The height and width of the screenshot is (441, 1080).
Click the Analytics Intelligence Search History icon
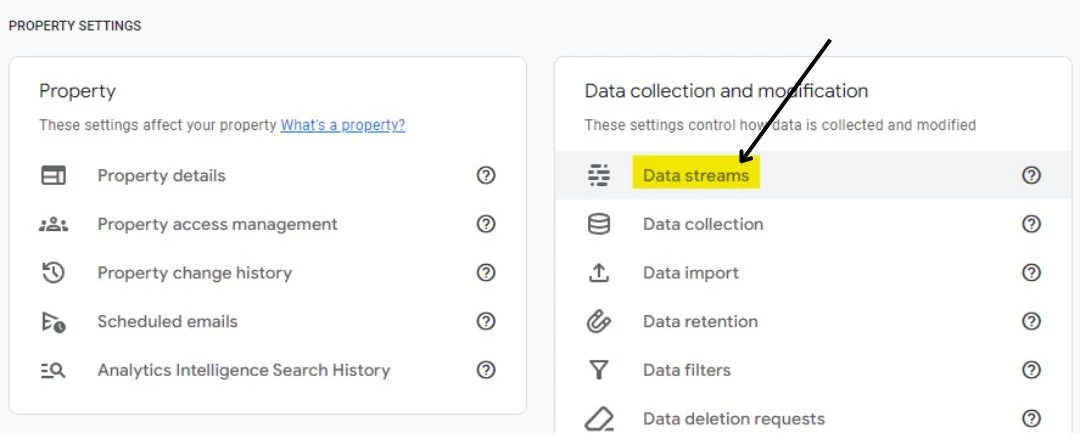53,371
